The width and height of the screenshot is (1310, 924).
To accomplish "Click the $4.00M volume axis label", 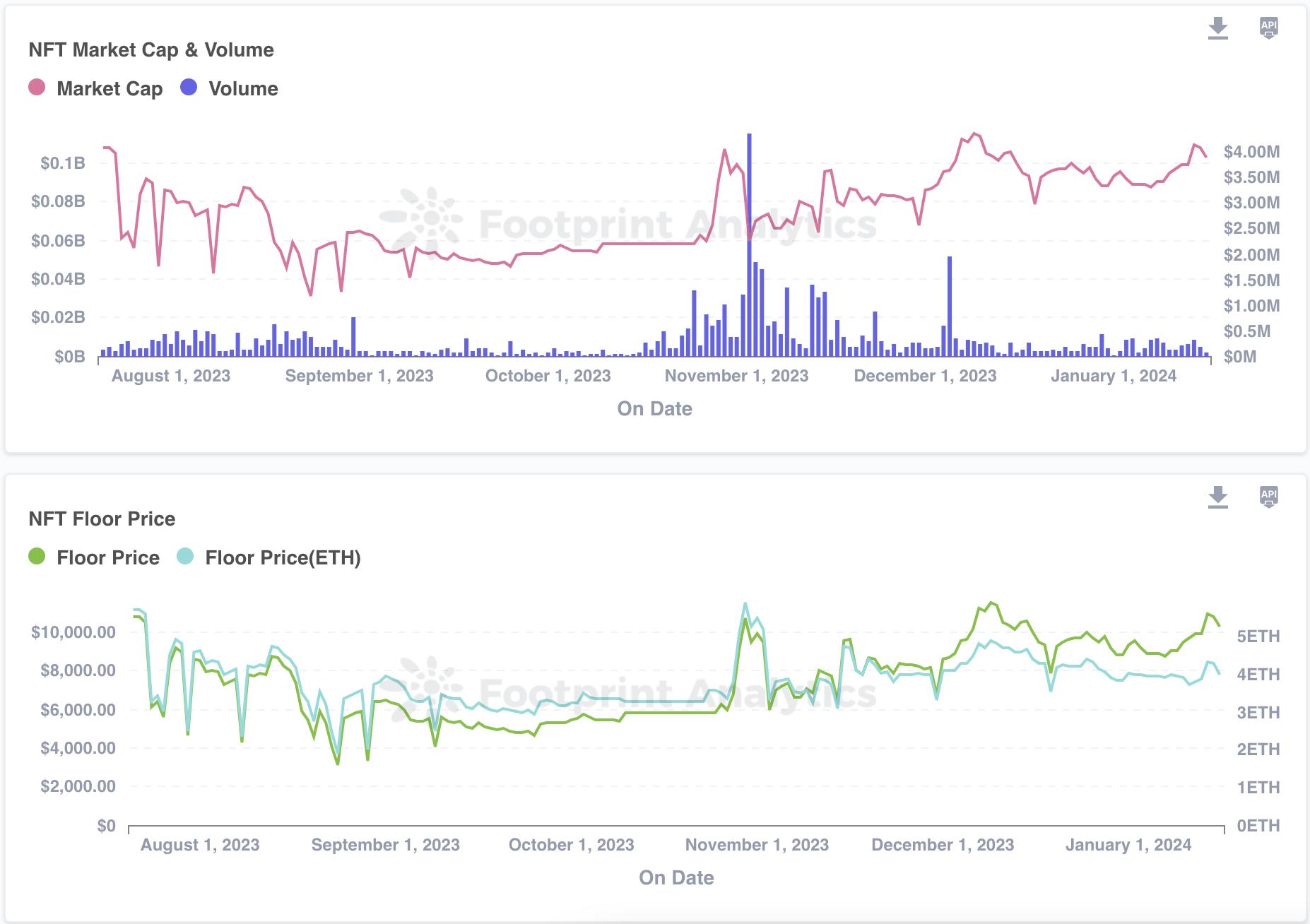I will click(x=1251, y=152).
